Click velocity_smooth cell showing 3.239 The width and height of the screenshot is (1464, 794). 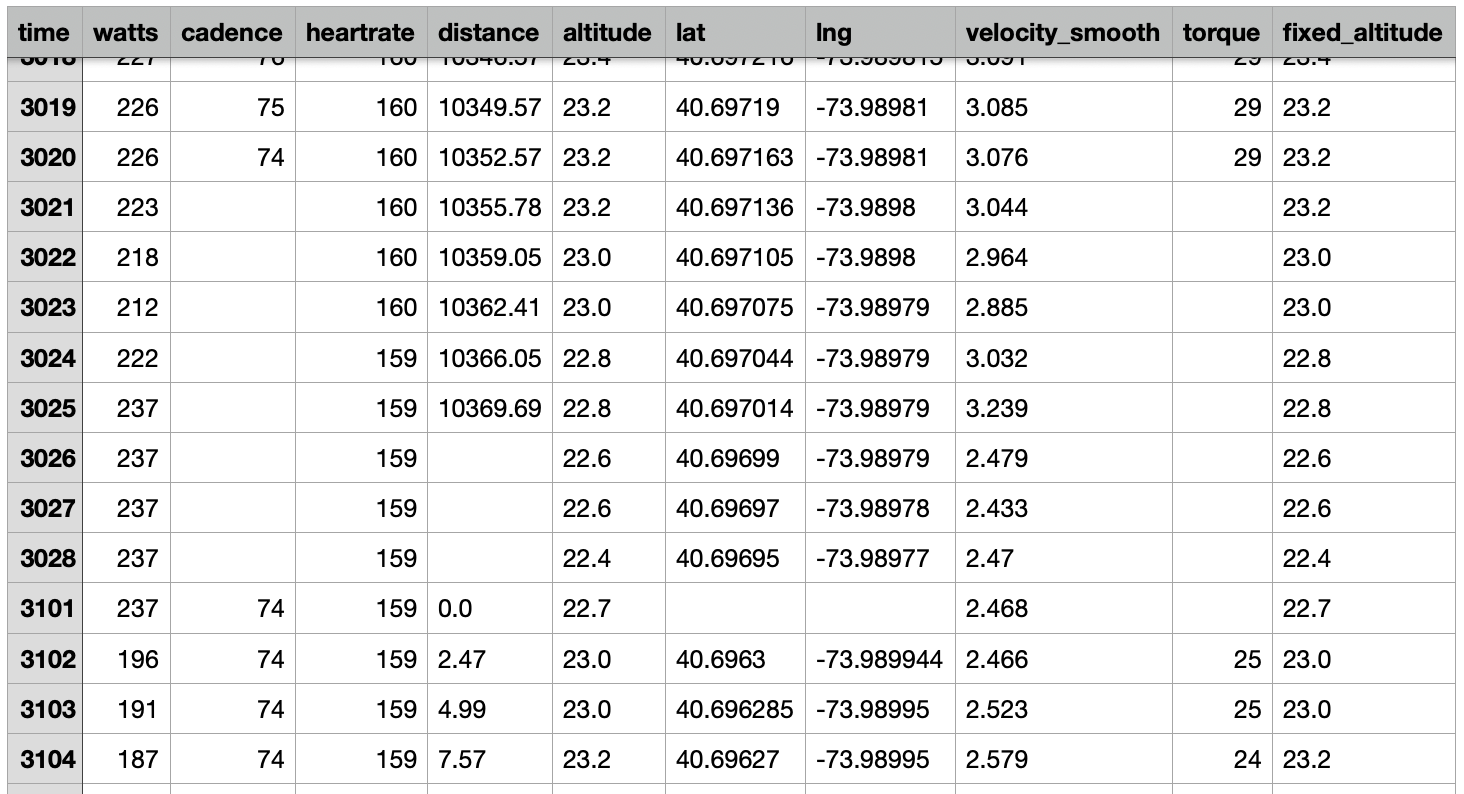tap(1063, 409)
